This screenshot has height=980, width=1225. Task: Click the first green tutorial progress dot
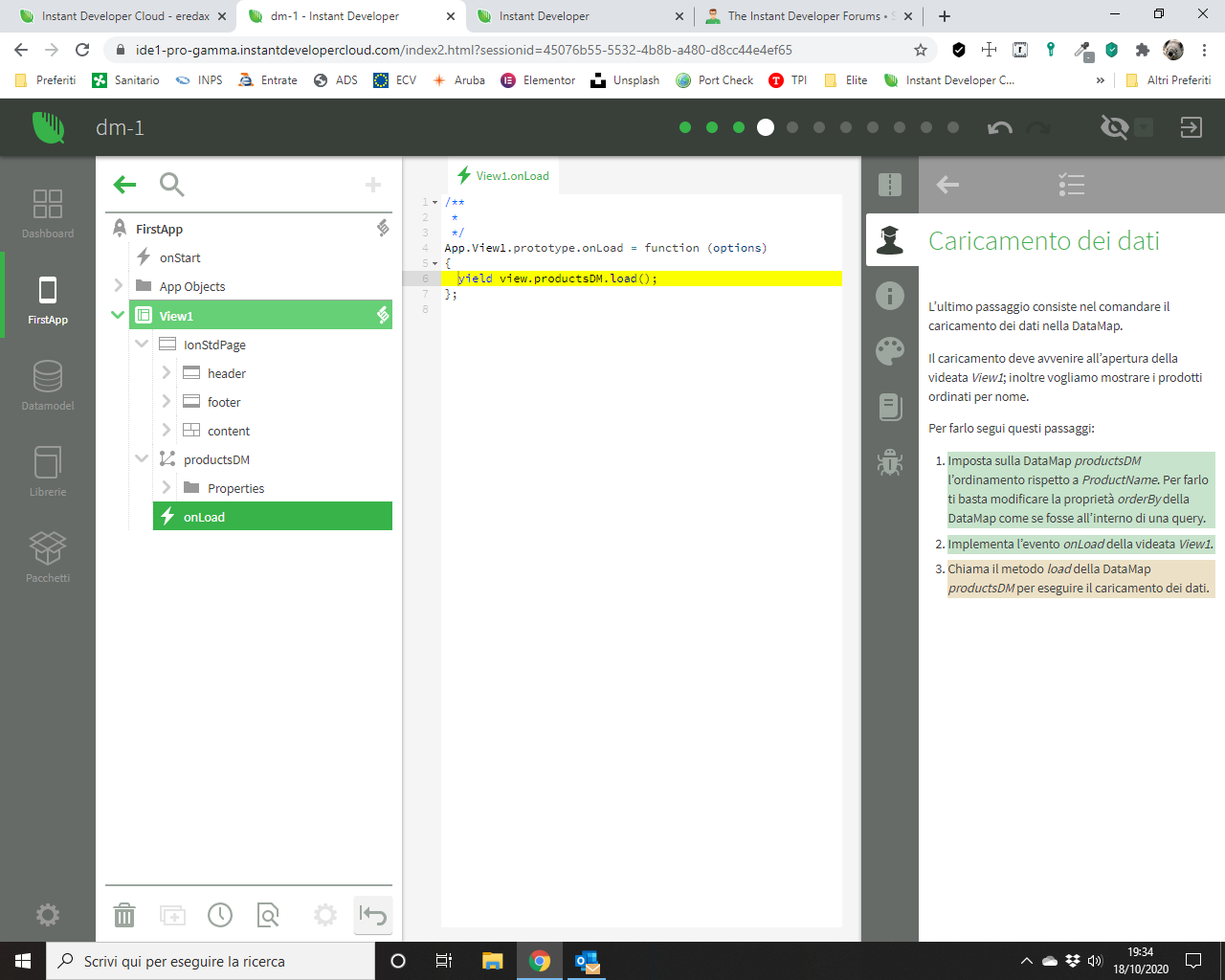[x=685, y=127]
